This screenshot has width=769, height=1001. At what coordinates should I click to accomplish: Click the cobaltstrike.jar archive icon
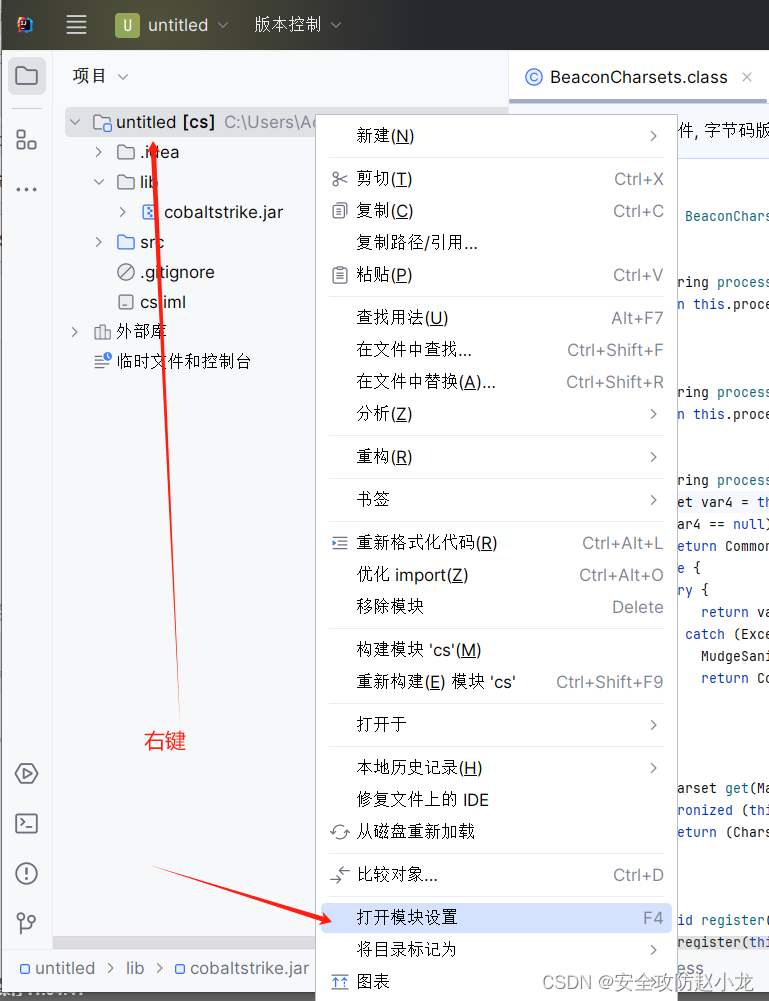click(x=149, y=212)
